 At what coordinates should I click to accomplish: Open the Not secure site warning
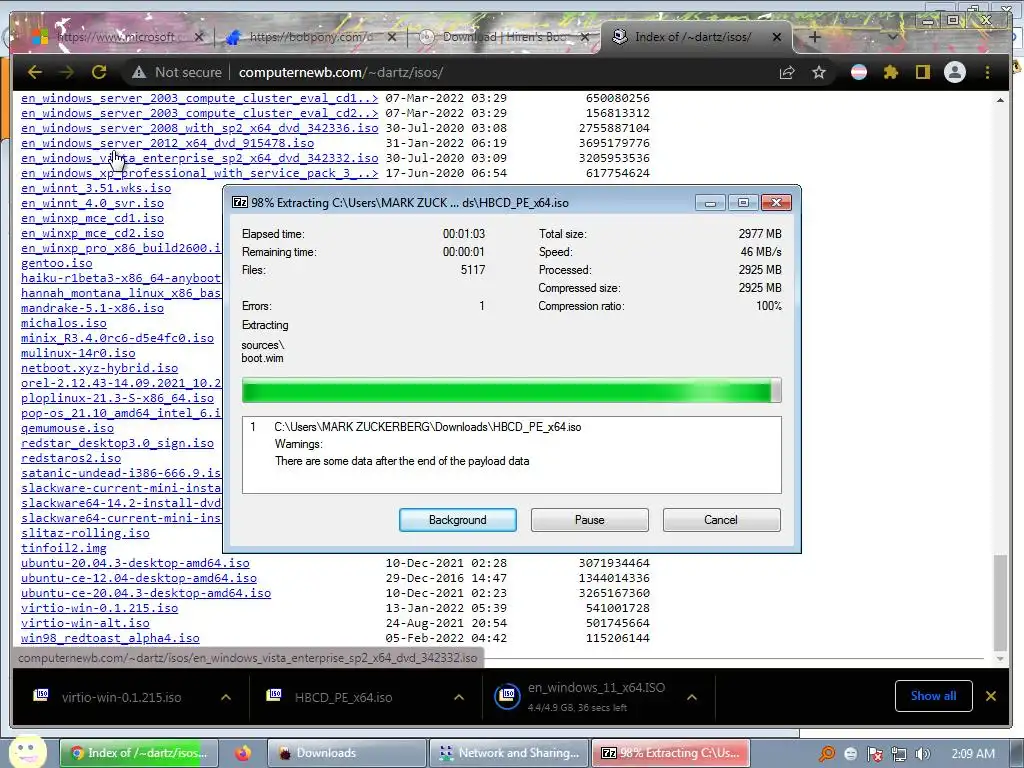[x=177, y=72]
